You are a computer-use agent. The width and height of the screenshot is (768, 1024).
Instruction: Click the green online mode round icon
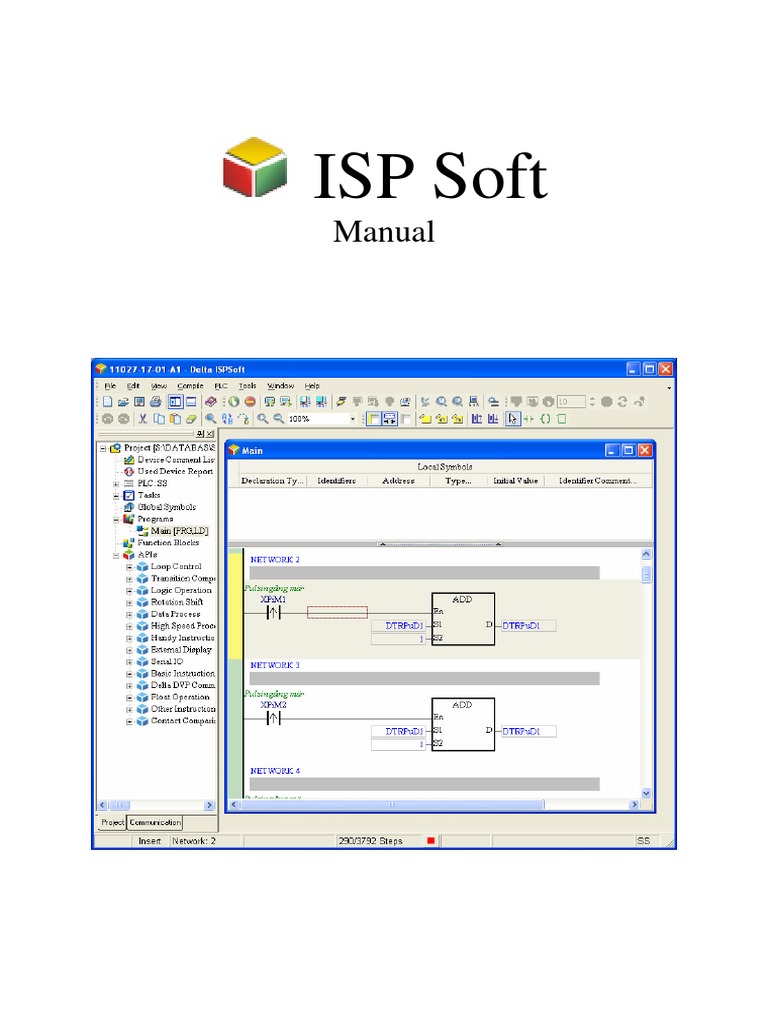234,402
